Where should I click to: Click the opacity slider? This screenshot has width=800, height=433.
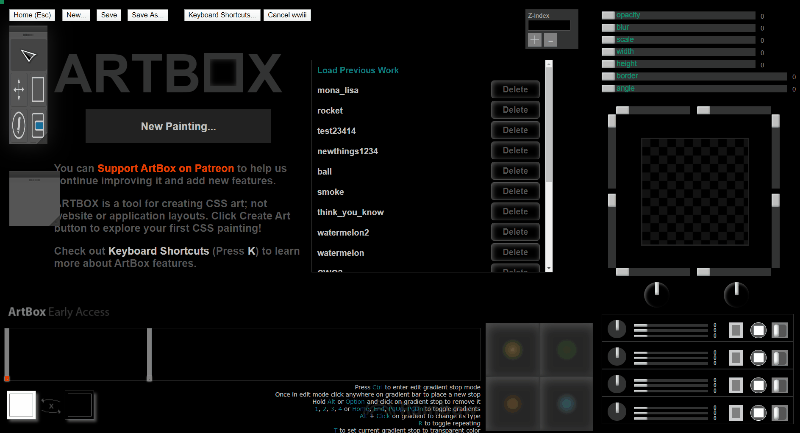click(679, 15)
